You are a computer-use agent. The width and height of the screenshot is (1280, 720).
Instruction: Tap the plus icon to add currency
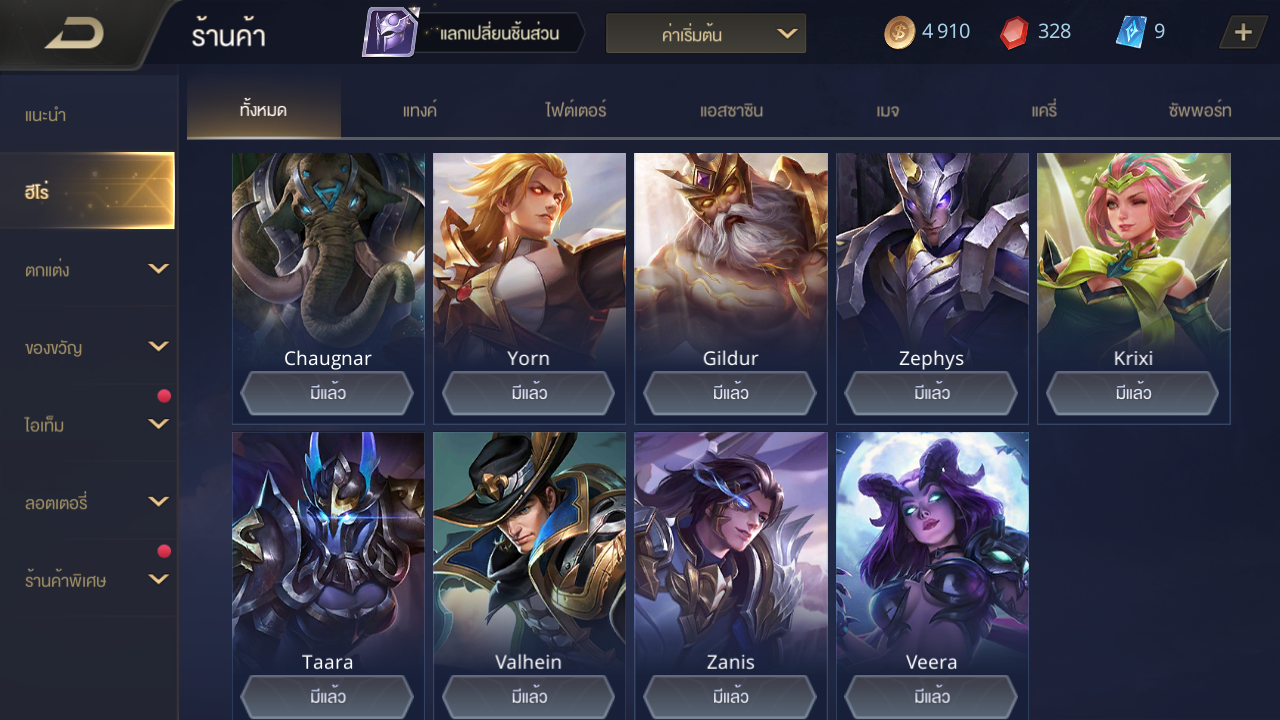coord(1243,32)
